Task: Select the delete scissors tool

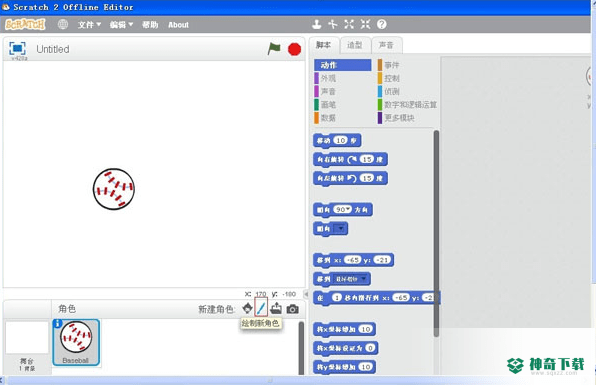Action: 333,24
